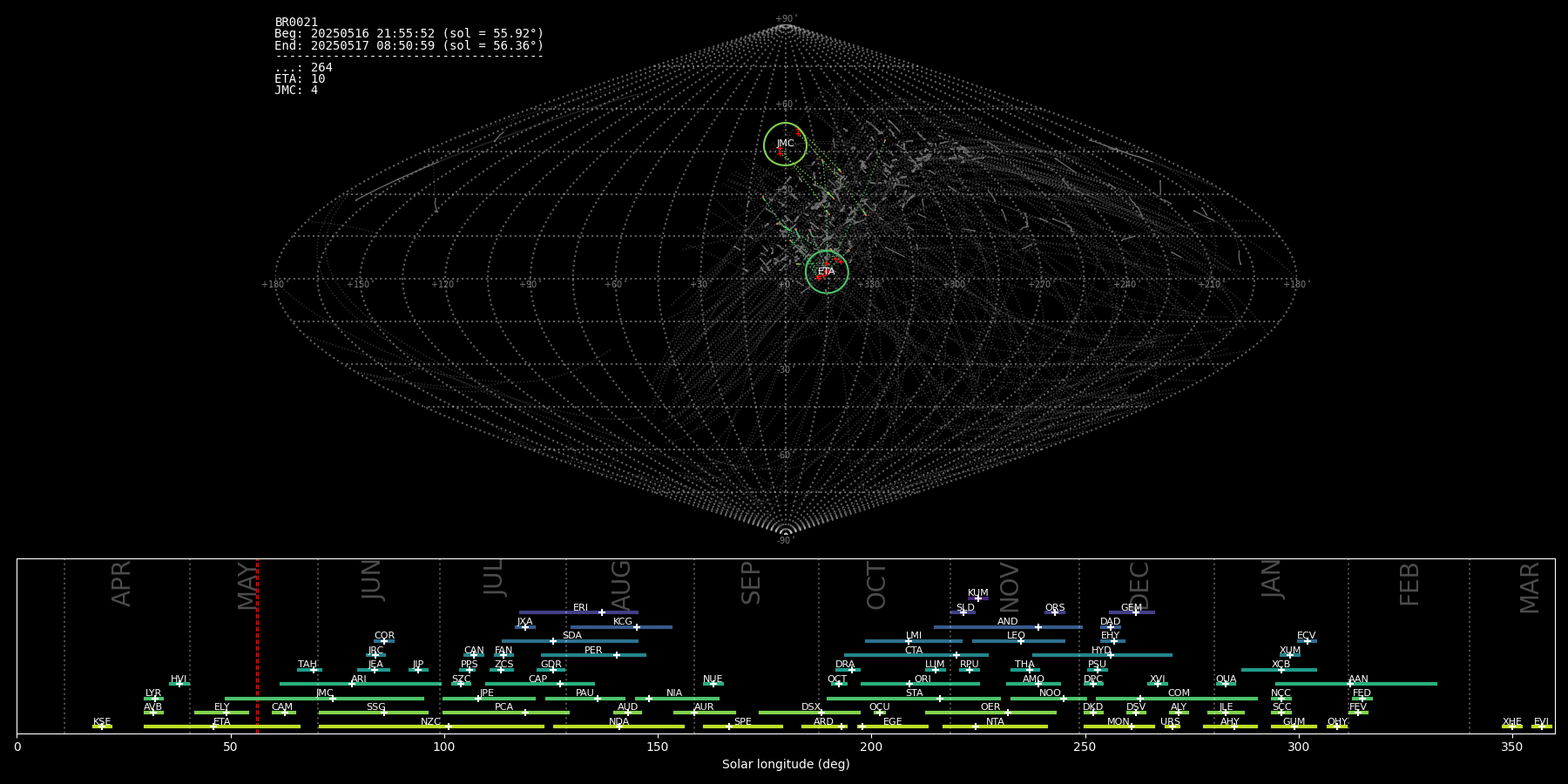Select the EVI shower label in the timeline
Image resolution: width=1568 pixels, height=784 pixels.
[x=1542, y=722]
